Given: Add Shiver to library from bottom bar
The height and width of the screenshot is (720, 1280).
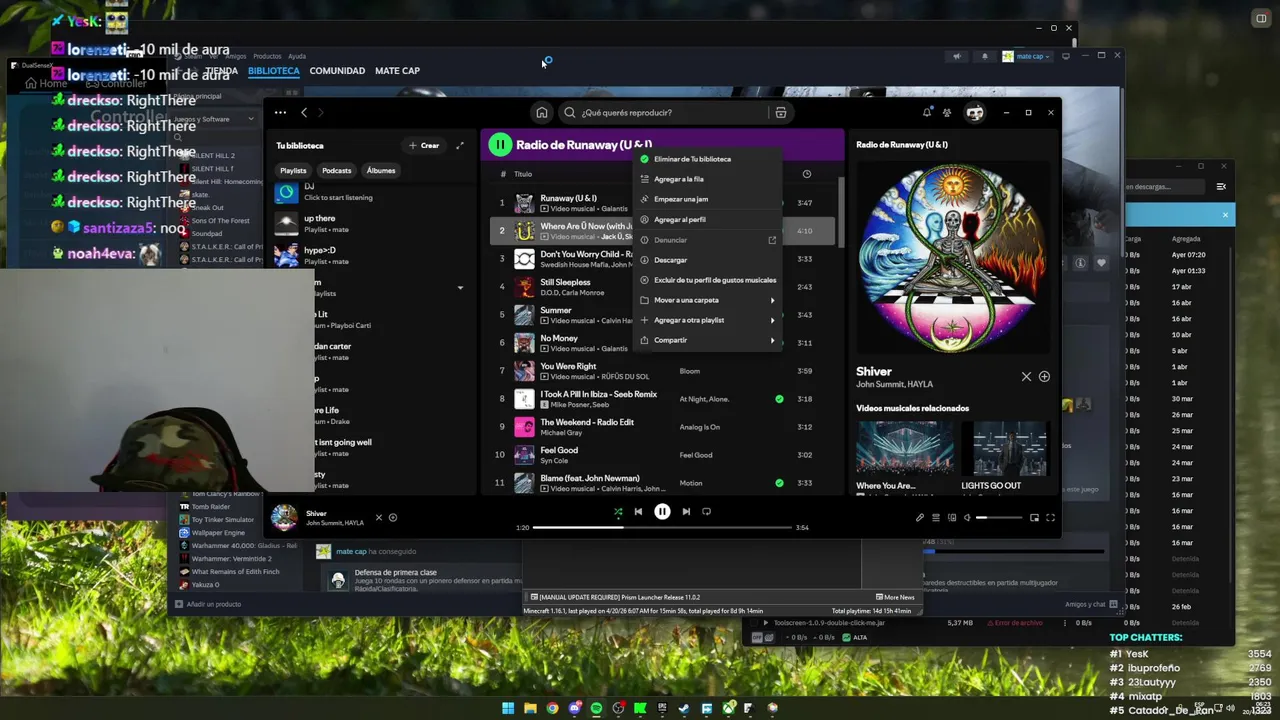Looking at the screenshot, I should click(x=393, y=517).
